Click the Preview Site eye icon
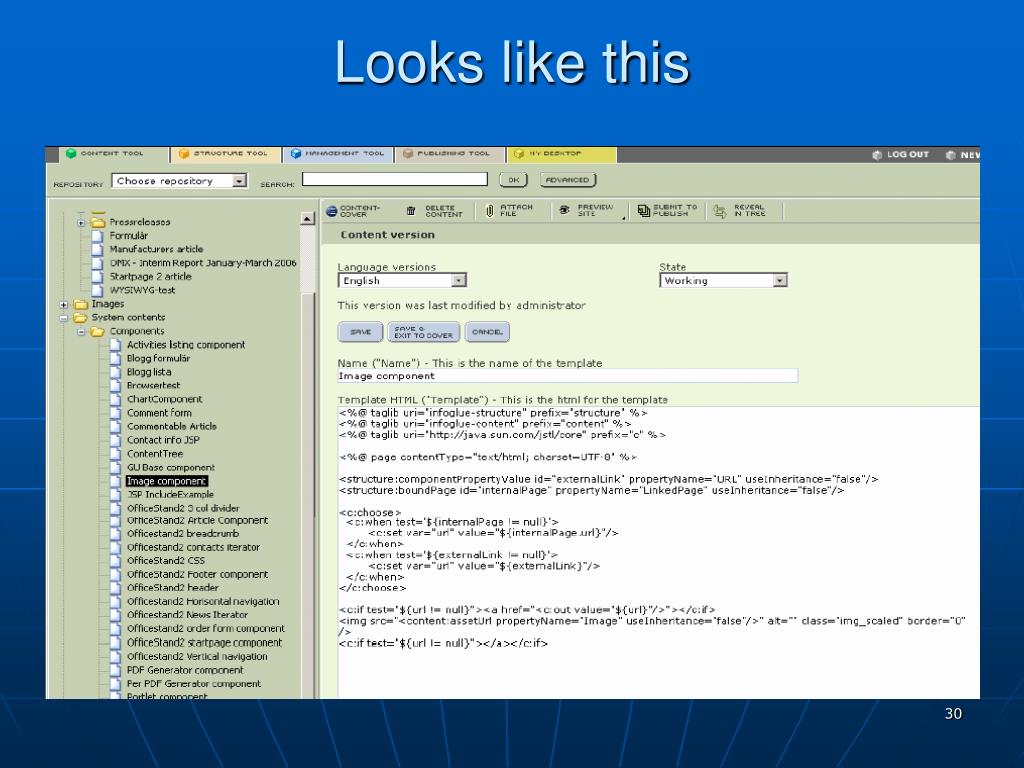The width and height of the screenshot is (1024, 768). tap(564, 210)
